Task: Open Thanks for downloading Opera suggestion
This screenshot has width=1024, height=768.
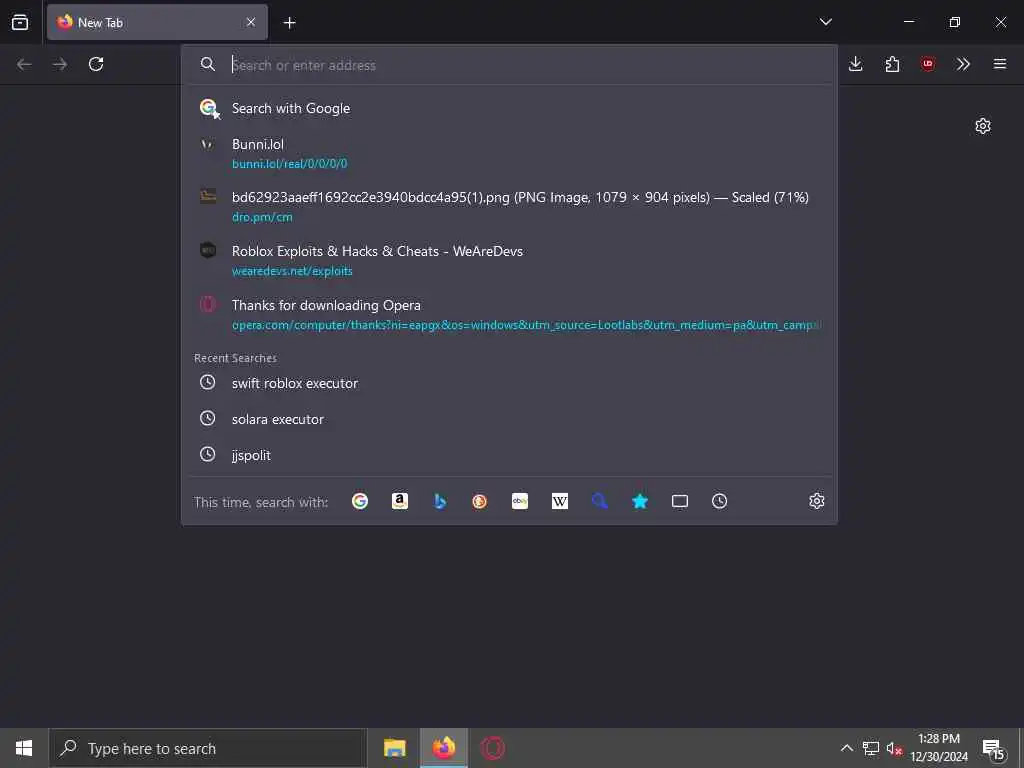Action: (509, 314)
